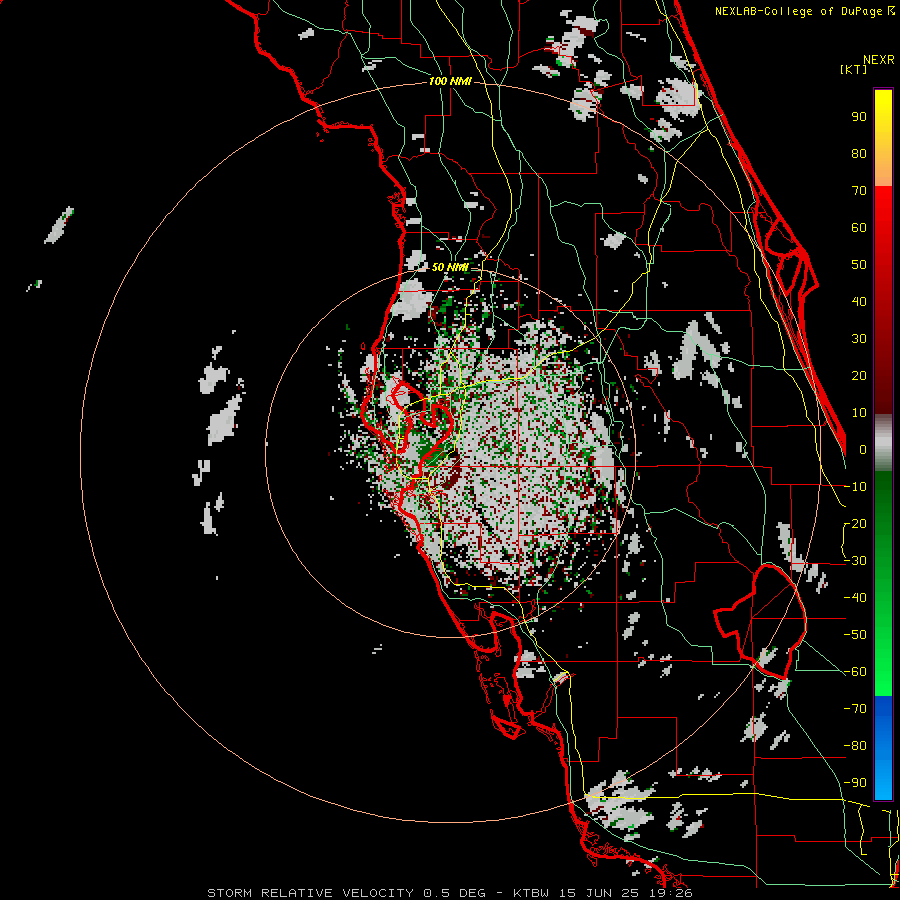The height and width of the screenshot is (900, 900).
Task: Click the -40 scale value
Action: (855, 598)
